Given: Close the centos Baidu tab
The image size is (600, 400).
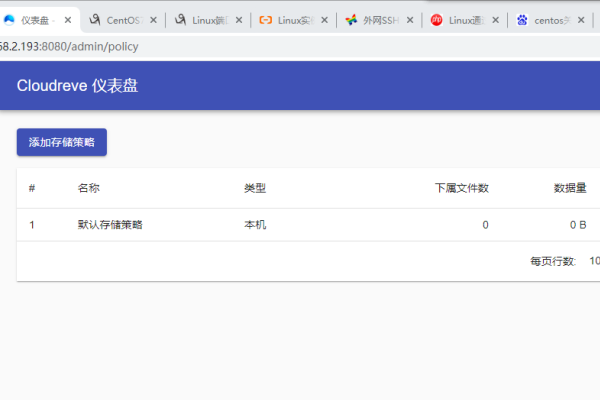Looking at the screenshot, I should pos(581,20).
